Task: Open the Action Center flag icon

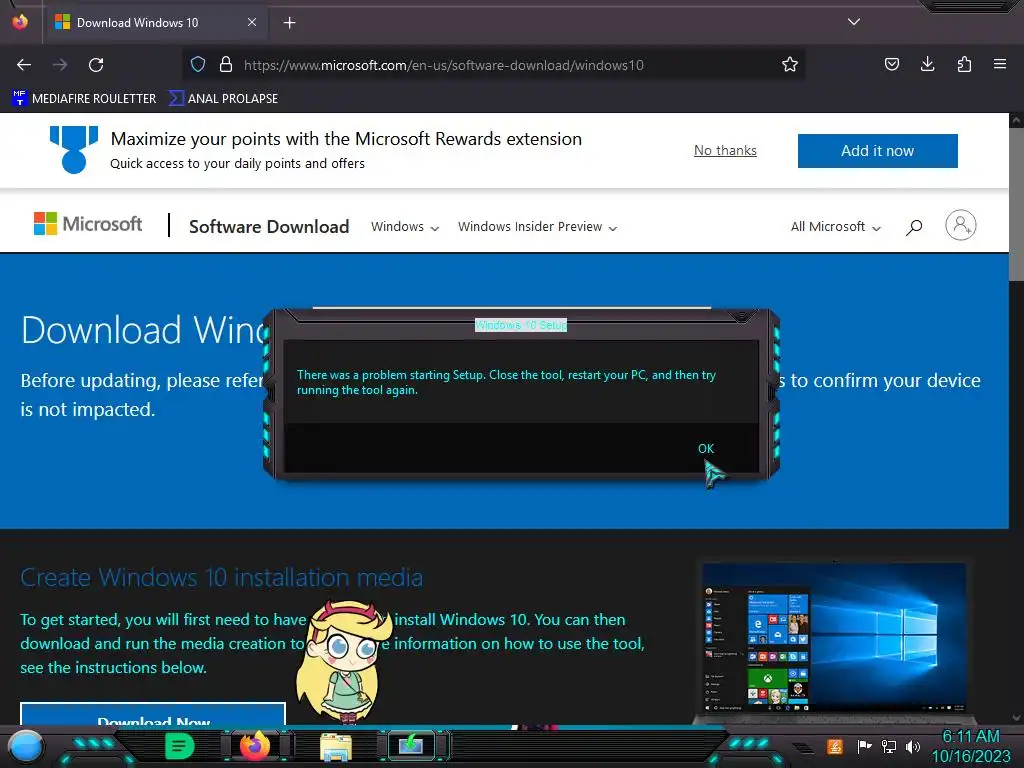Action: (x=864, y=746)
